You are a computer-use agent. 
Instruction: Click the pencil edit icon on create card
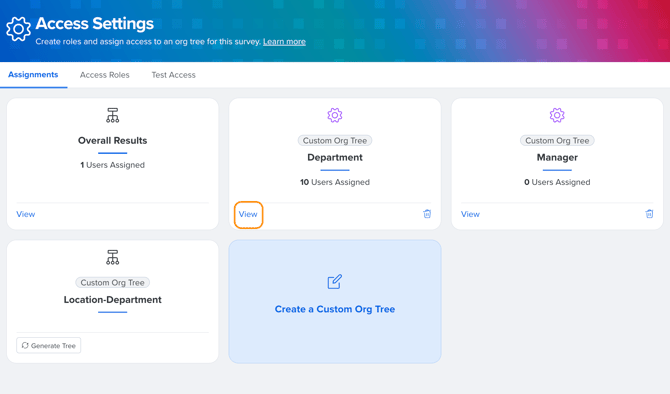click(335, 282)
